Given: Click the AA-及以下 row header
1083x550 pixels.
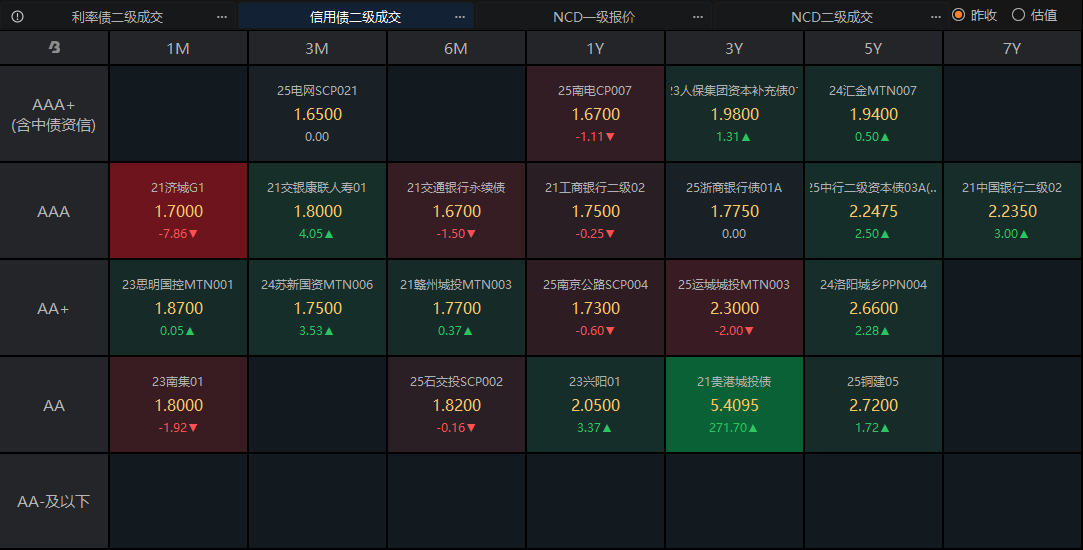Looking at the screenshot, I should click(x=54, y=501).
